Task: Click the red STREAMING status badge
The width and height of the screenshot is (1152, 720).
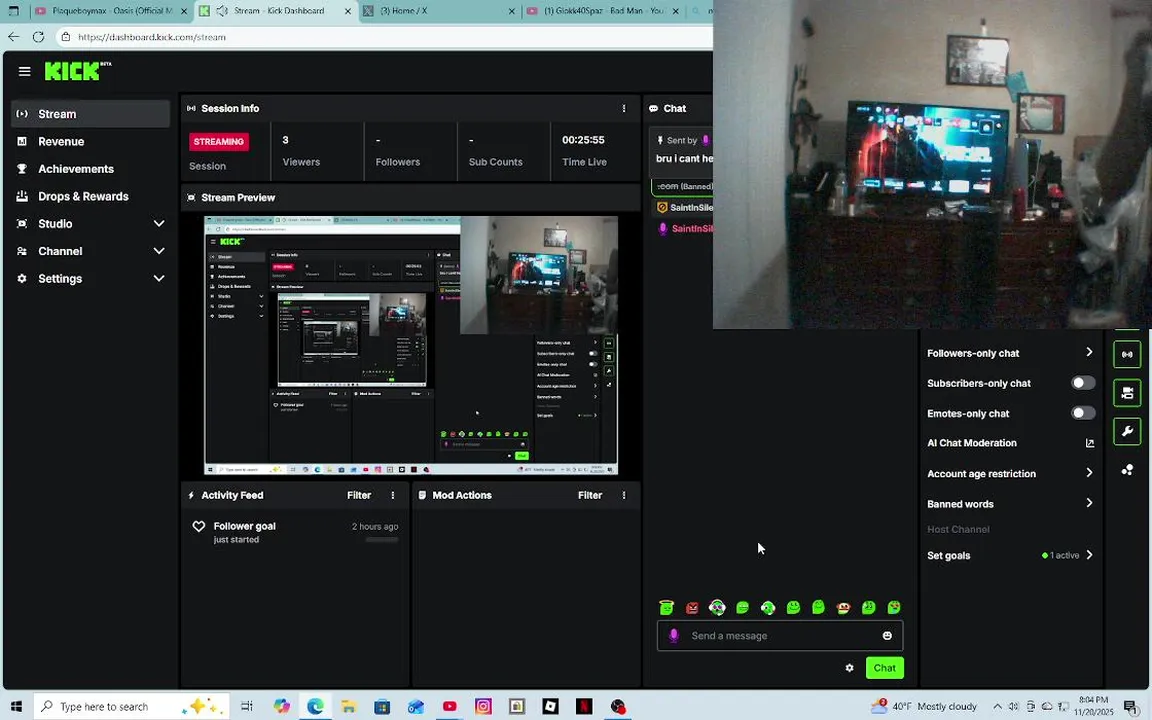Action: click(219, 142)
